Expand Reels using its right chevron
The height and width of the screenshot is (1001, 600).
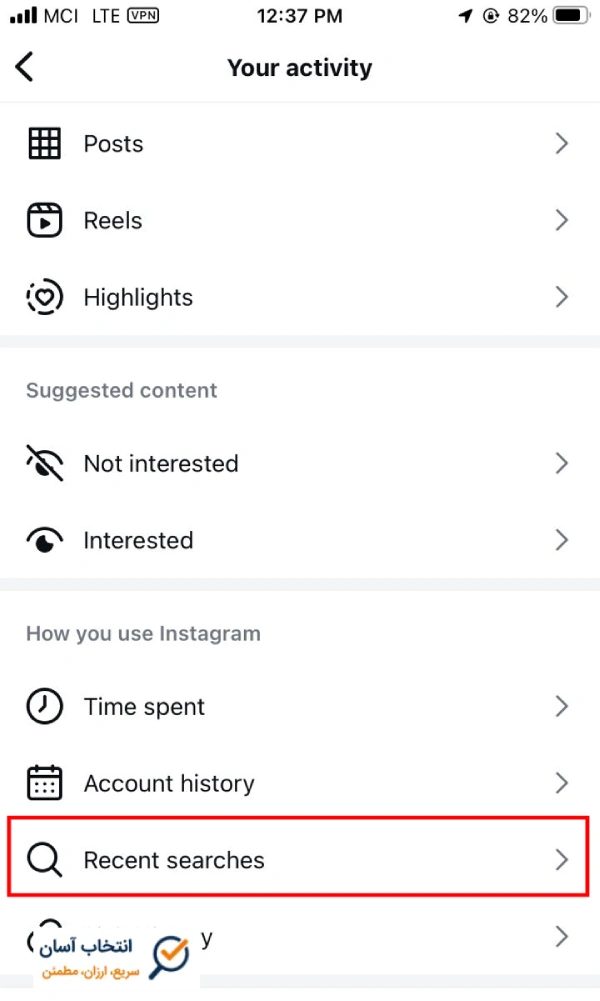[562, 220]
